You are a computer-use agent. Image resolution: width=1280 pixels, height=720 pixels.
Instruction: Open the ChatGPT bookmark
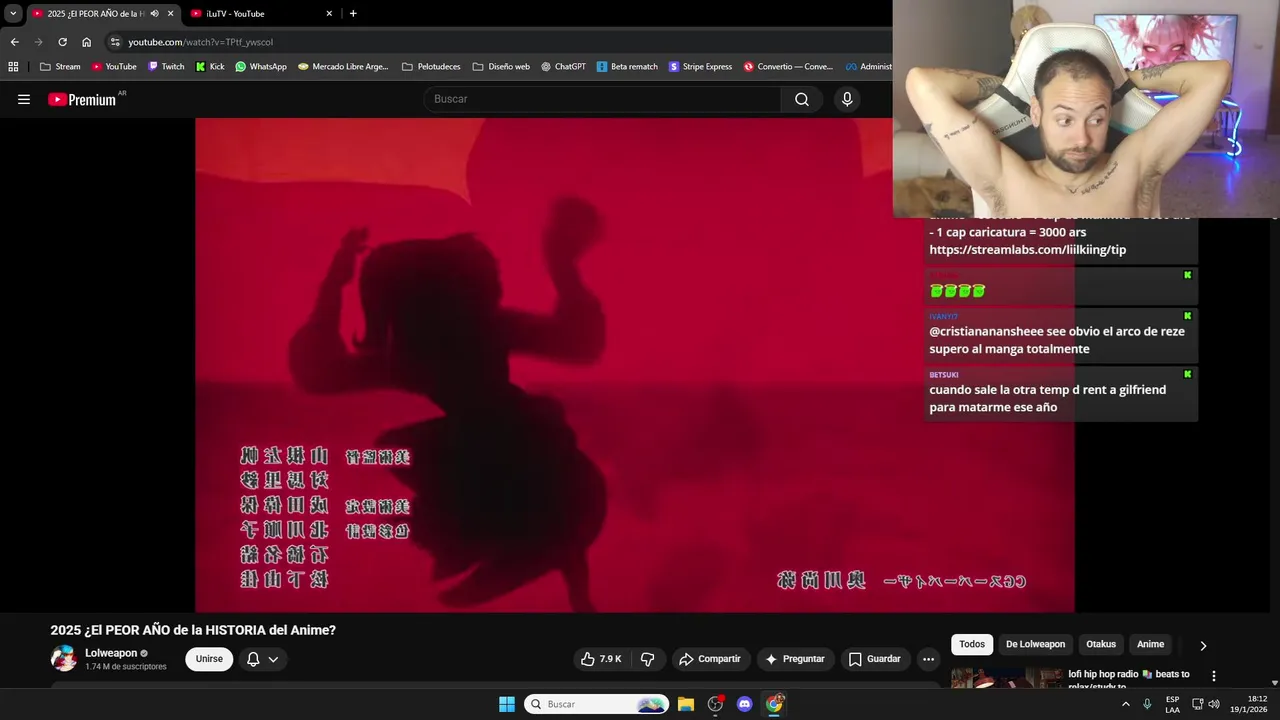[563, 67]
